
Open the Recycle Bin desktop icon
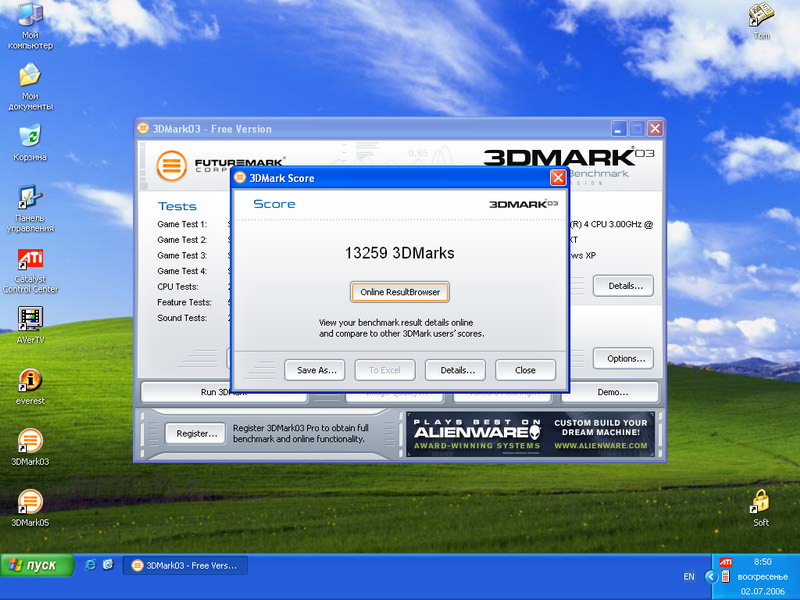pos(30,143)
